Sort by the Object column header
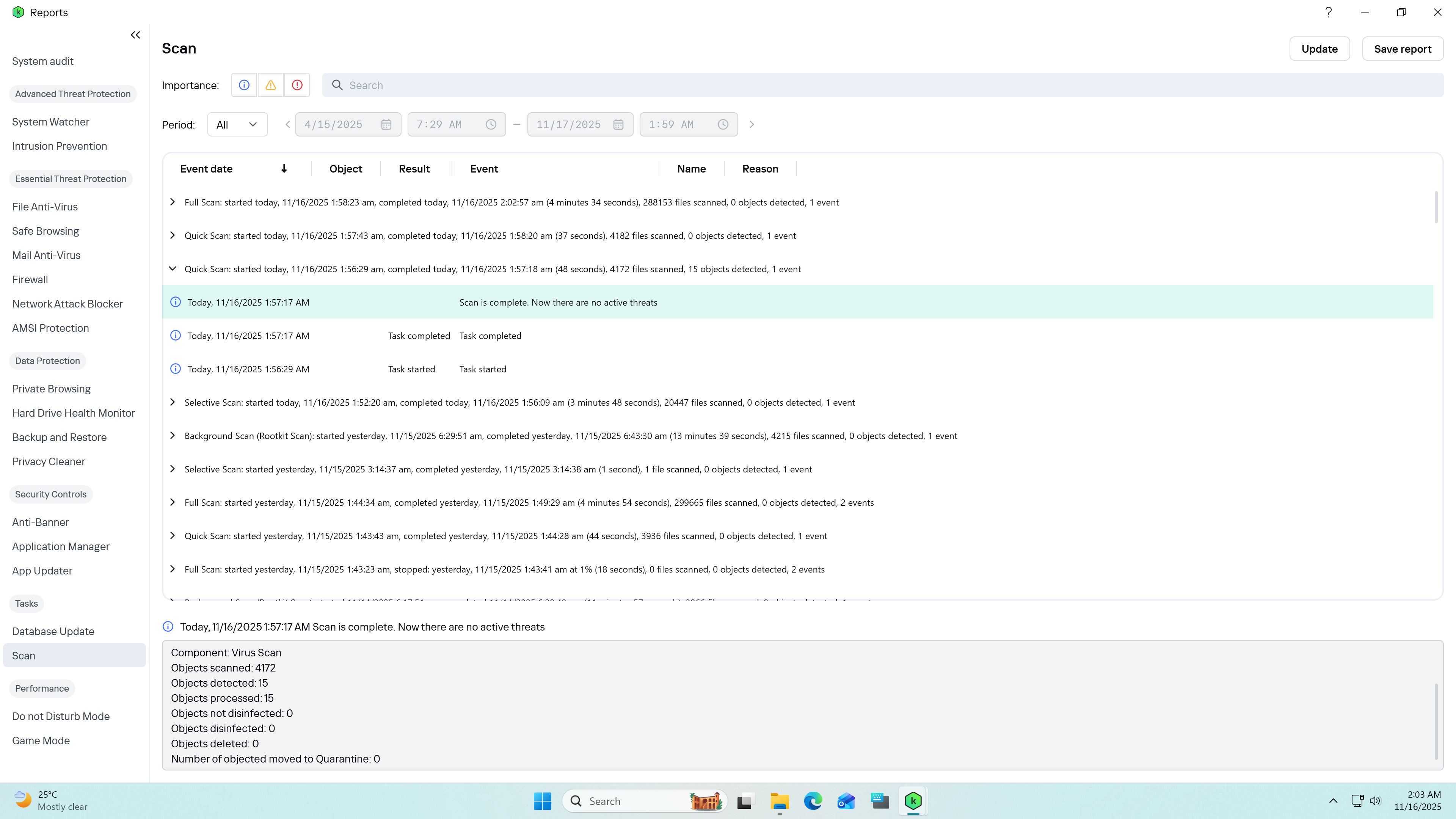1456x819 pixels. click(x=346, y=169)
